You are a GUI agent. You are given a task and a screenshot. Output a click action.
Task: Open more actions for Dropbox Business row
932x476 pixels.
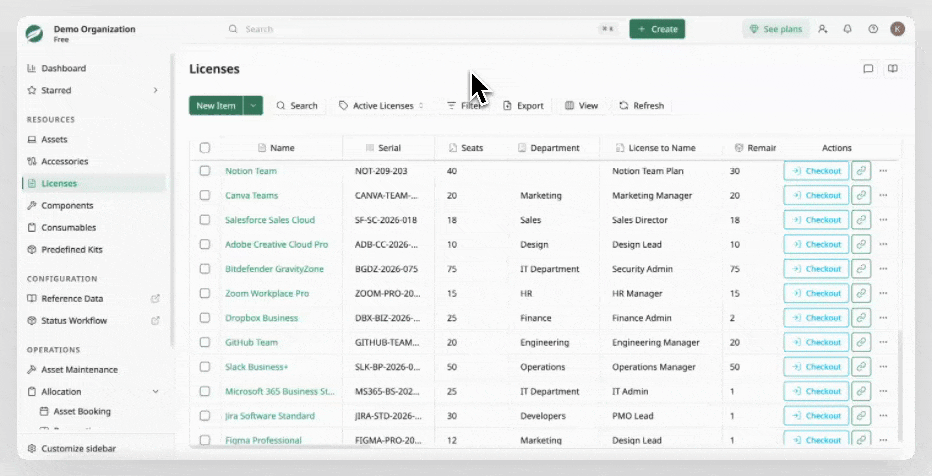(x=883, y=318)
